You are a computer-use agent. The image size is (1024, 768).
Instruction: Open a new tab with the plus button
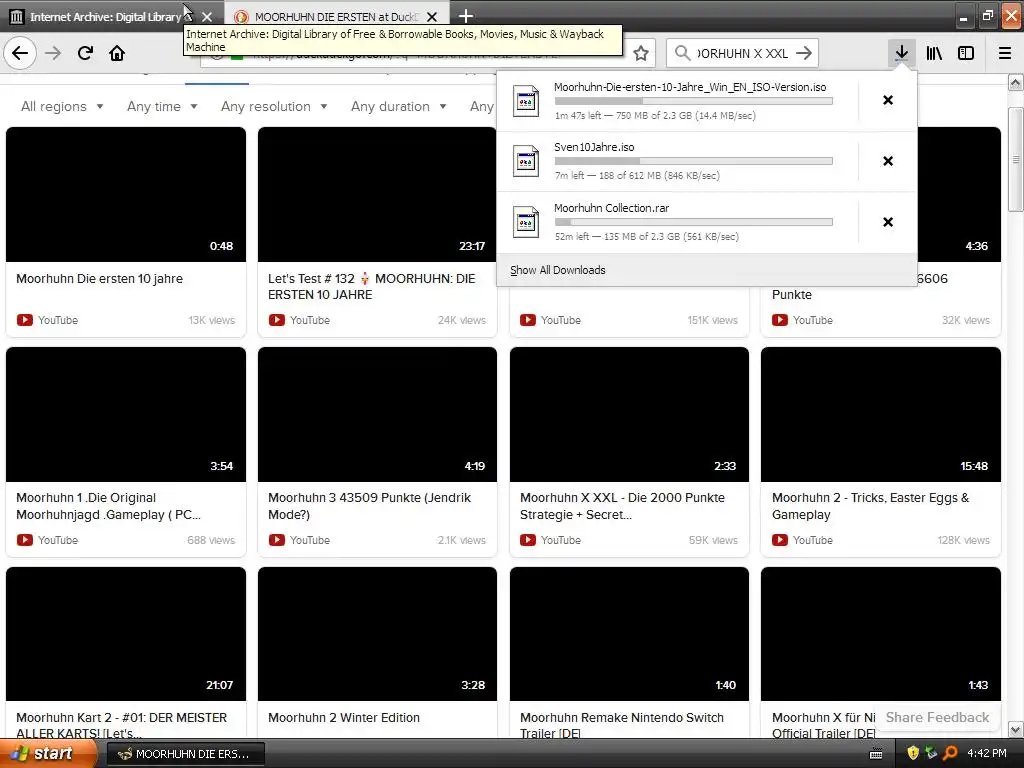(466, 16)
